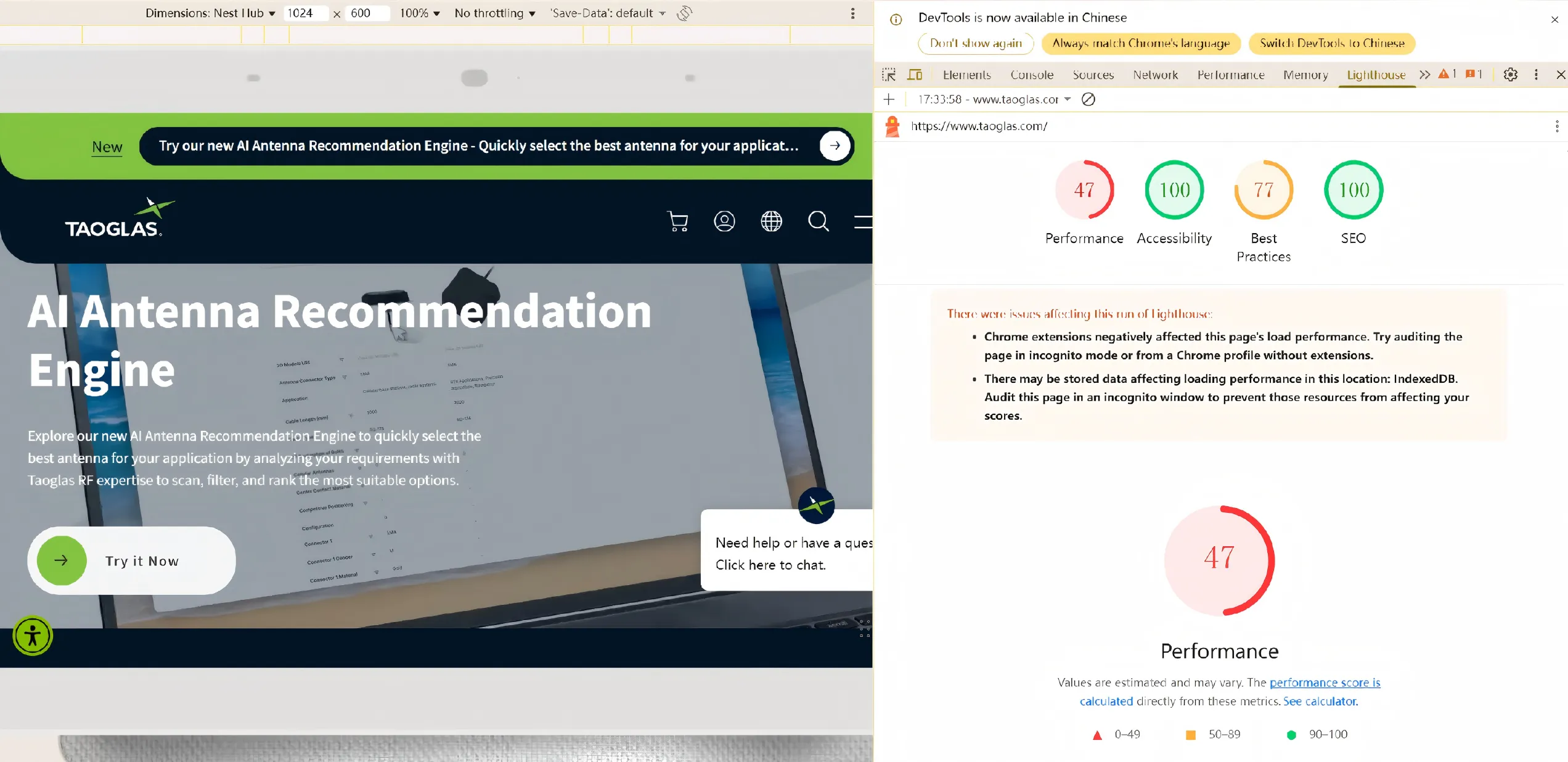
Task: Click the Try it Now button
Action: coord(131,560)
